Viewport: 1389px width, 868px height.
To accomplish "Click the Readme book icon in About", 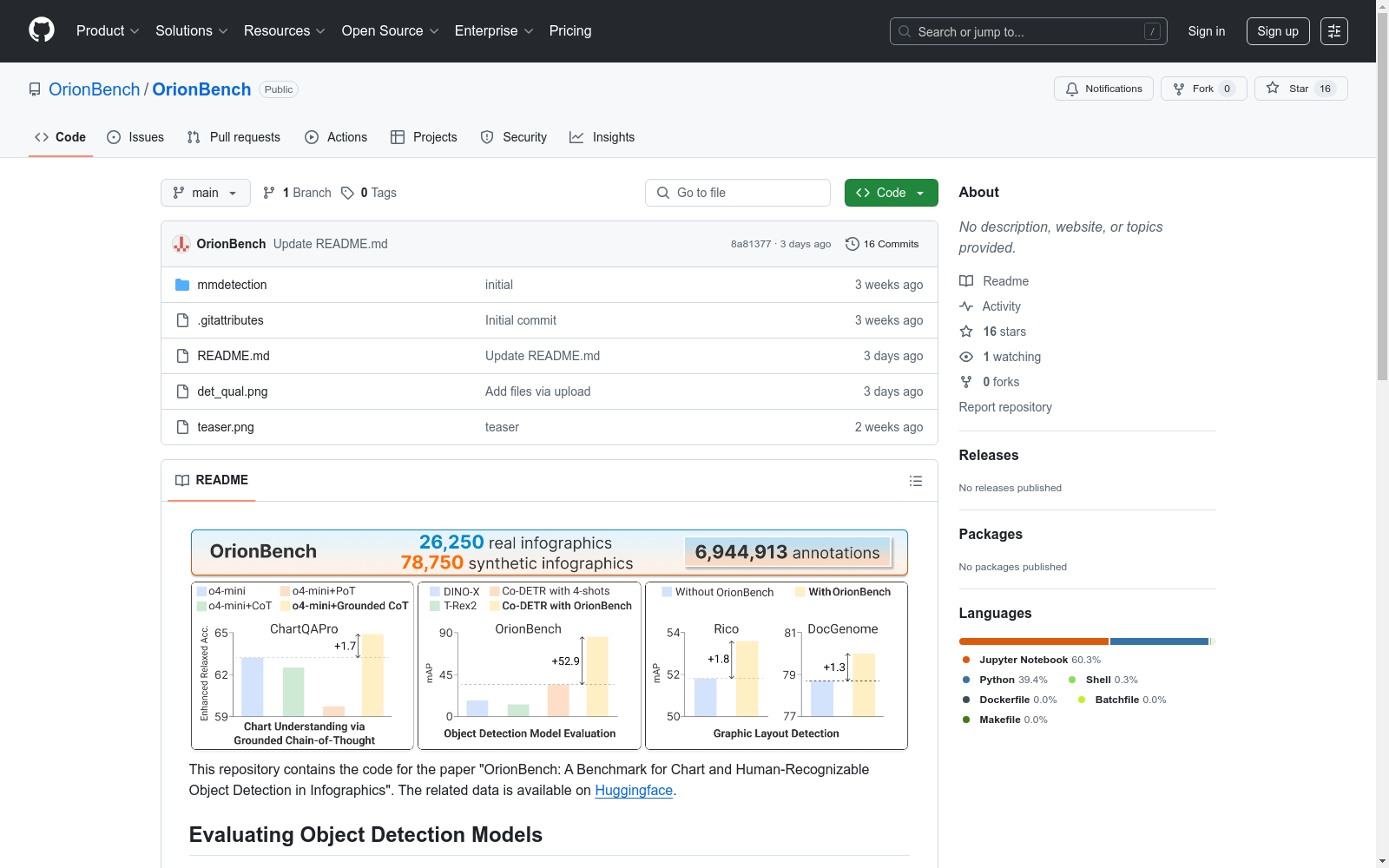I will [966, 281].
